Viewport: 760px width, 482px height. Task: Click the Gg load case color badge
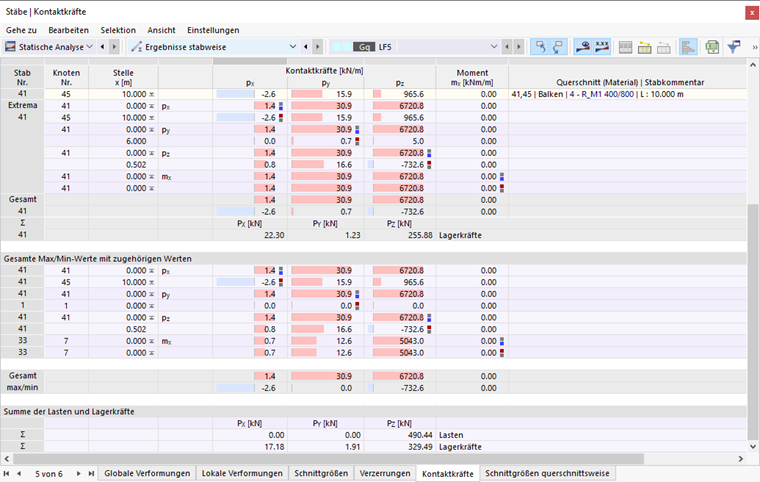coord(364,47)
